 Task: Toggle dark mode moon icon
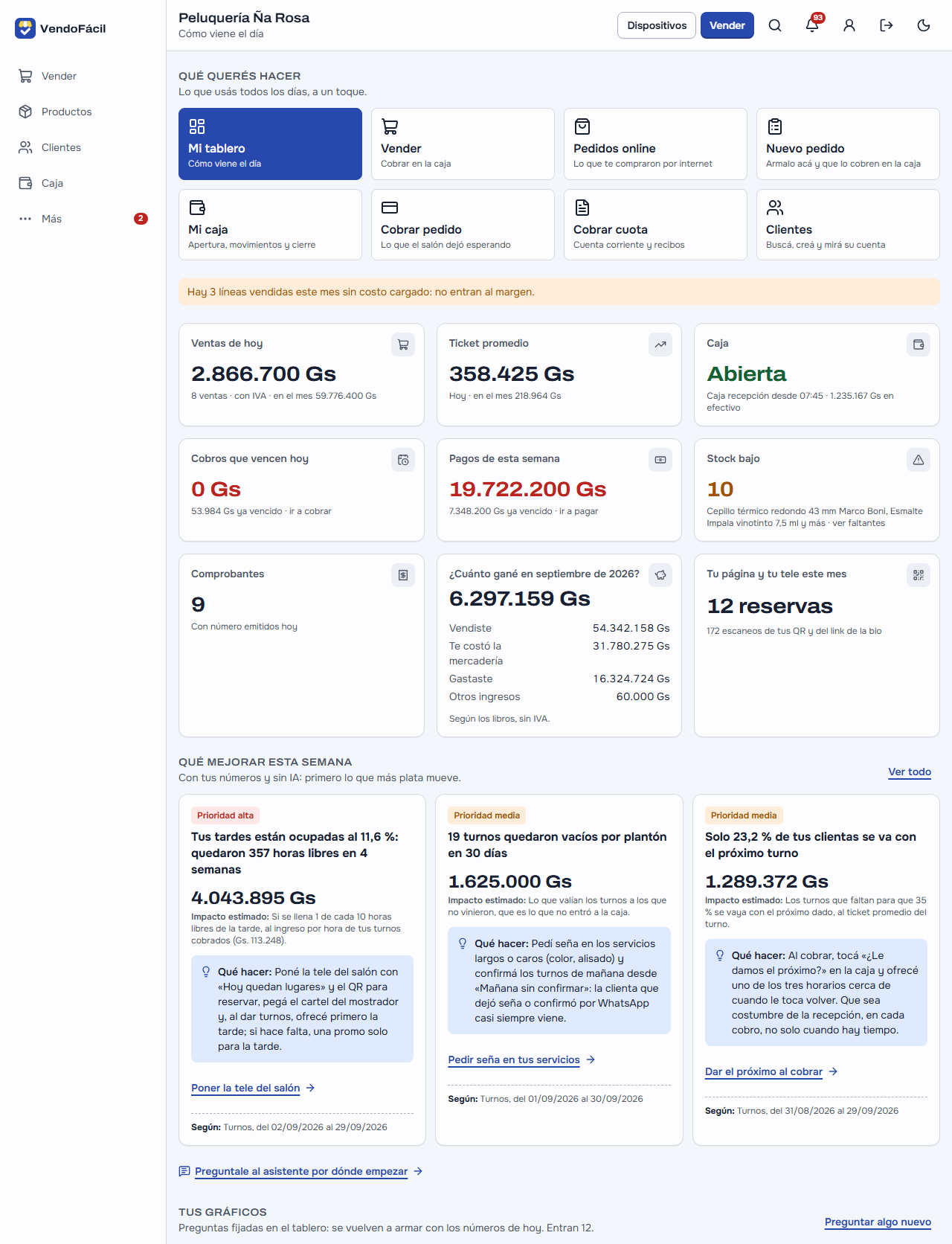pos(924,25)
